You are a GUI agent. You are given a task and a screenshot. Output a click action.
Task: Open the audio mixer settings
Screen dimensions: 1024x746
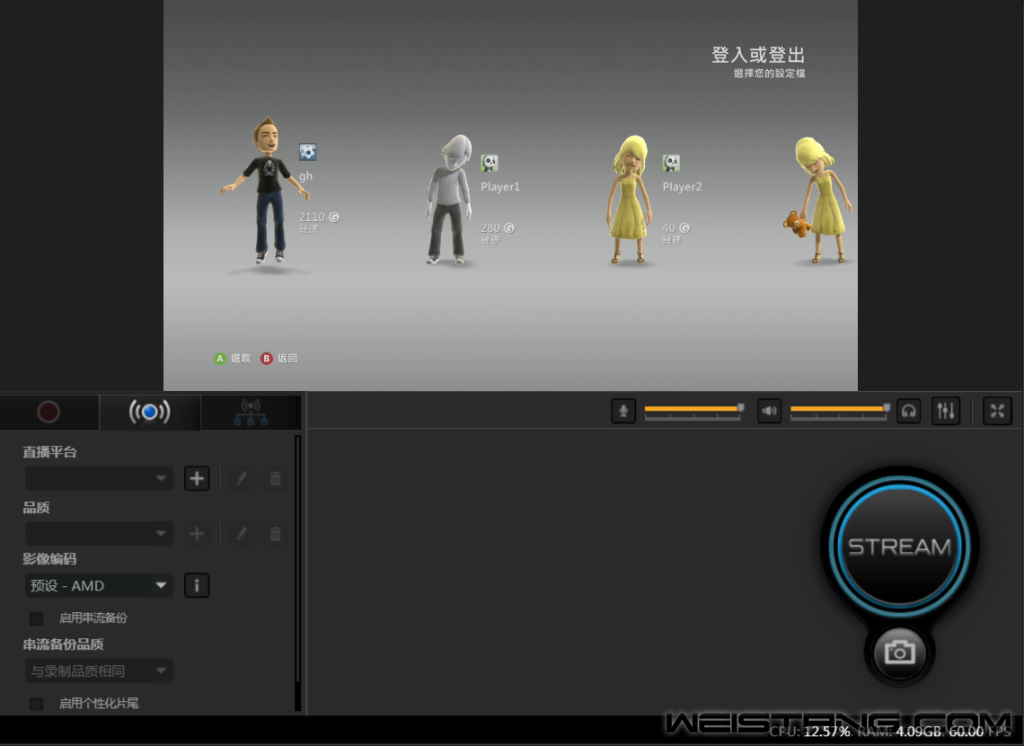tap(946, 411)
